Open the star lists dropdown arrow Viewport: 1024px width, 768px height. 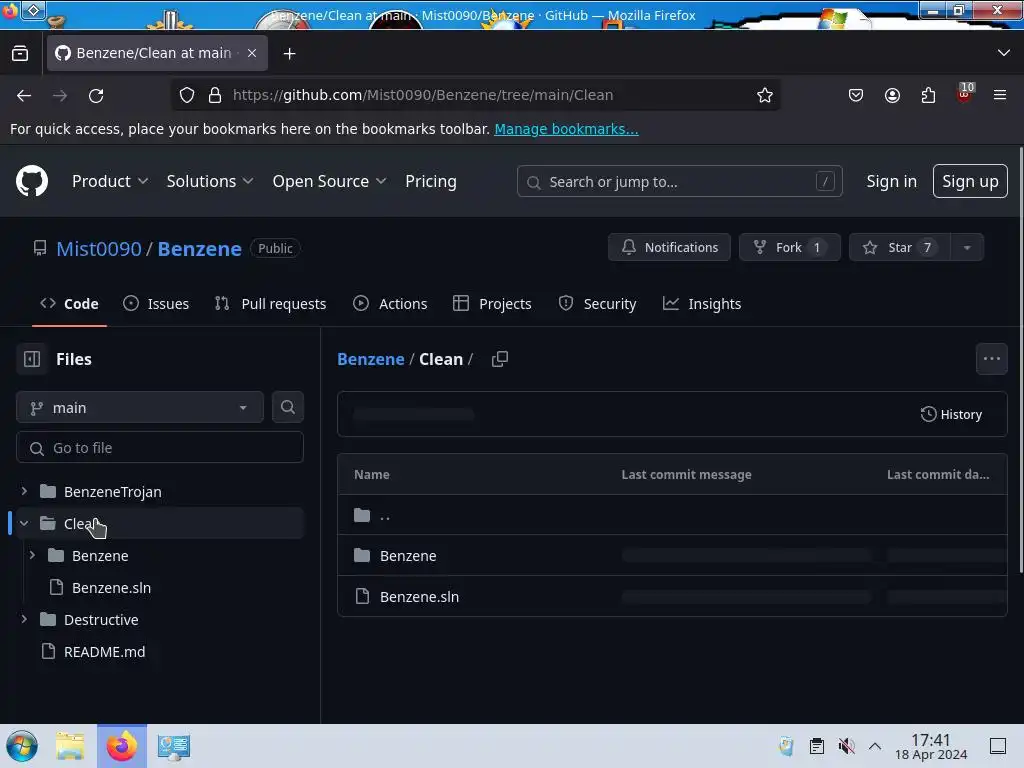[x=967, y=248]
